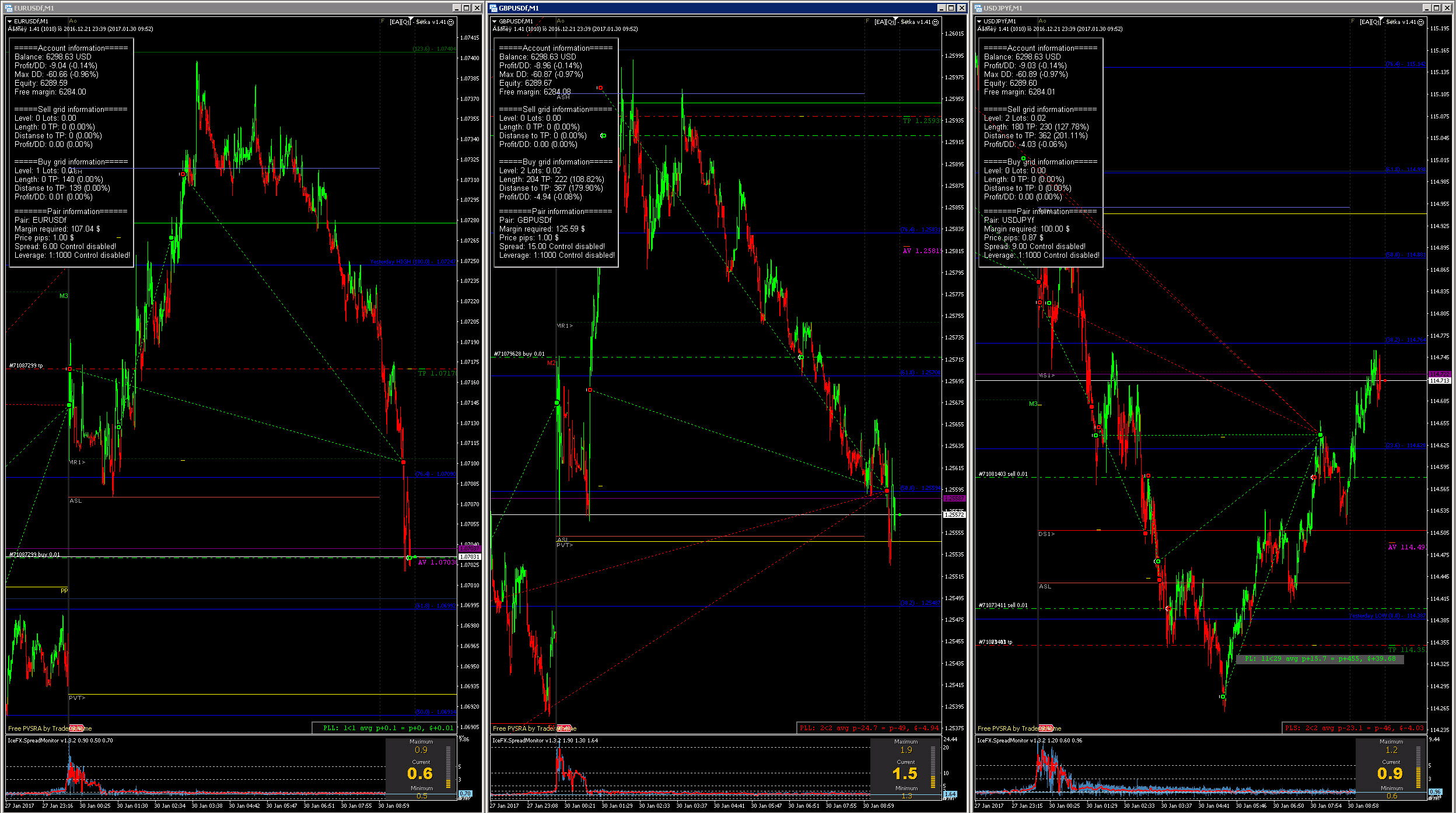The image size is (1456, 813).
Task: Click the EURUSDf,M1 window title icon
Action: (x=8, y=8)
